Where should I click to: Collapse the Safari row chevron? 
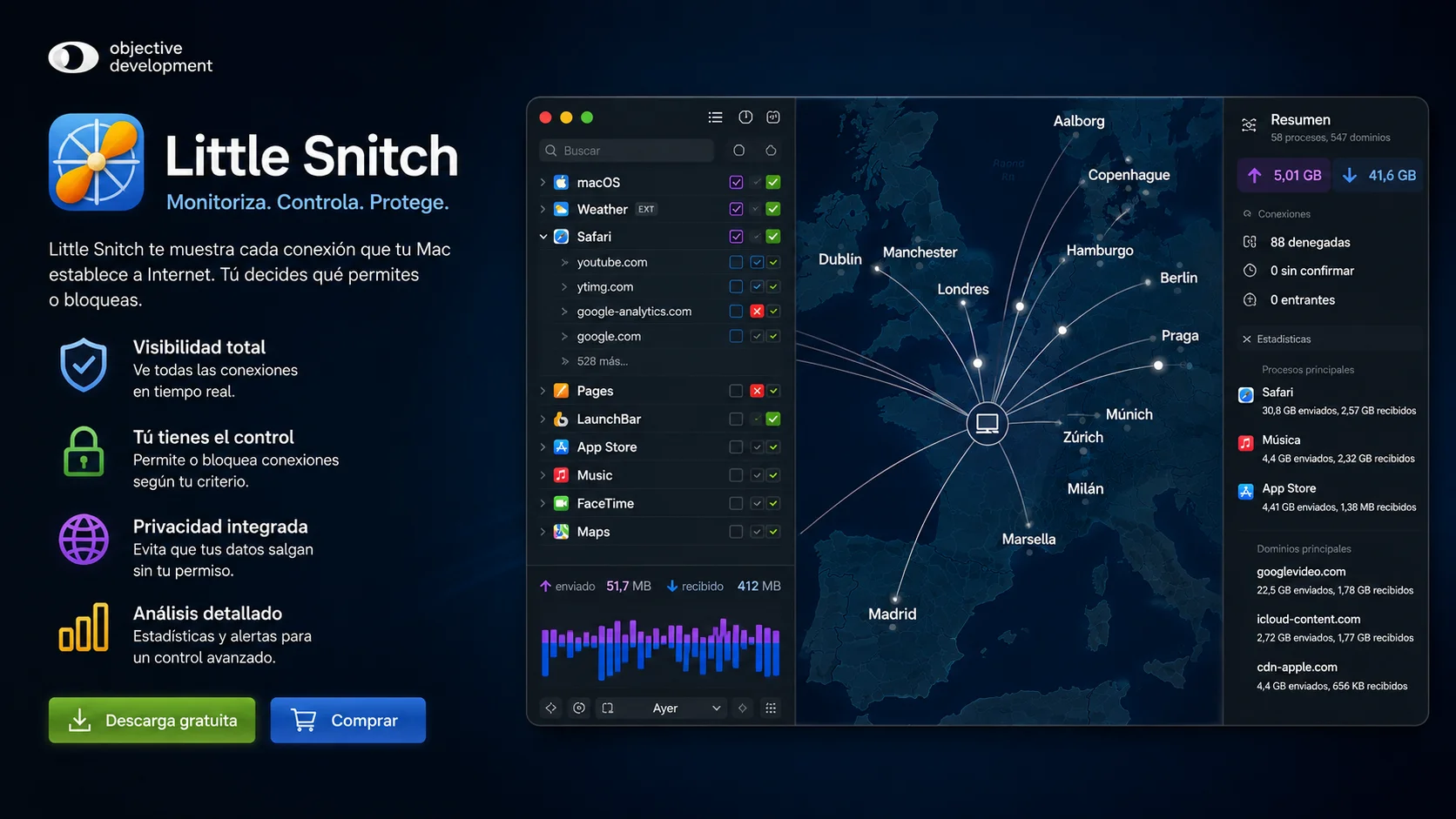(543, 237)
